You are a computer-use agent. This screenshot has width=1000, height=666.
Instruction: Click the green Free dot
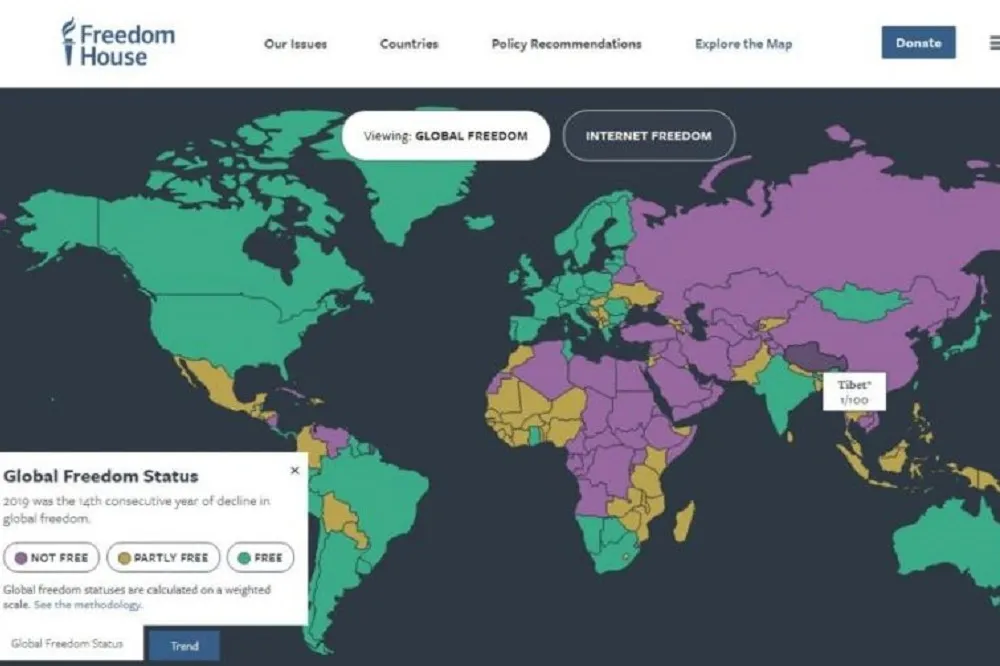point(245,557)
